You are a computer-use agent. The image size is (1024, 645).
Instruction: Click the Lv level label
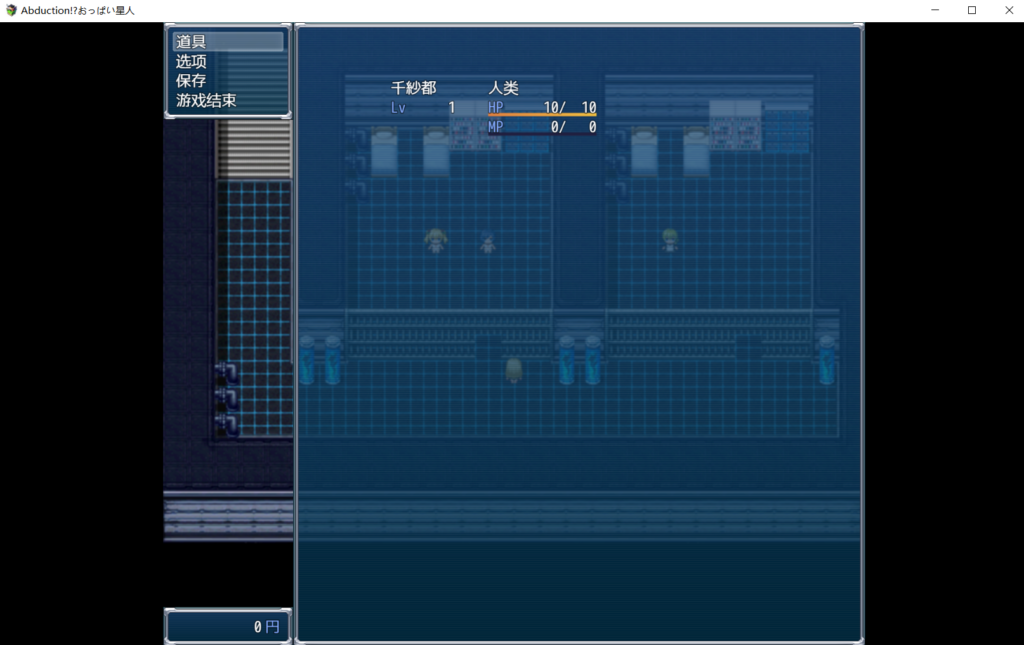398,108
